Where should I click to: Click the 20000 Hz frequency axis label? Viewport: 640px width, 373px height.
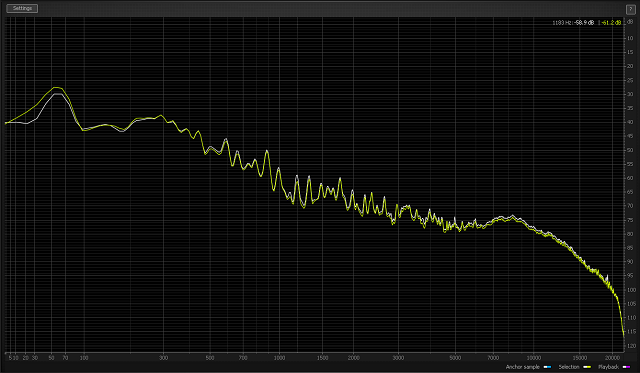pyautogui.click(x=612, y=358)
